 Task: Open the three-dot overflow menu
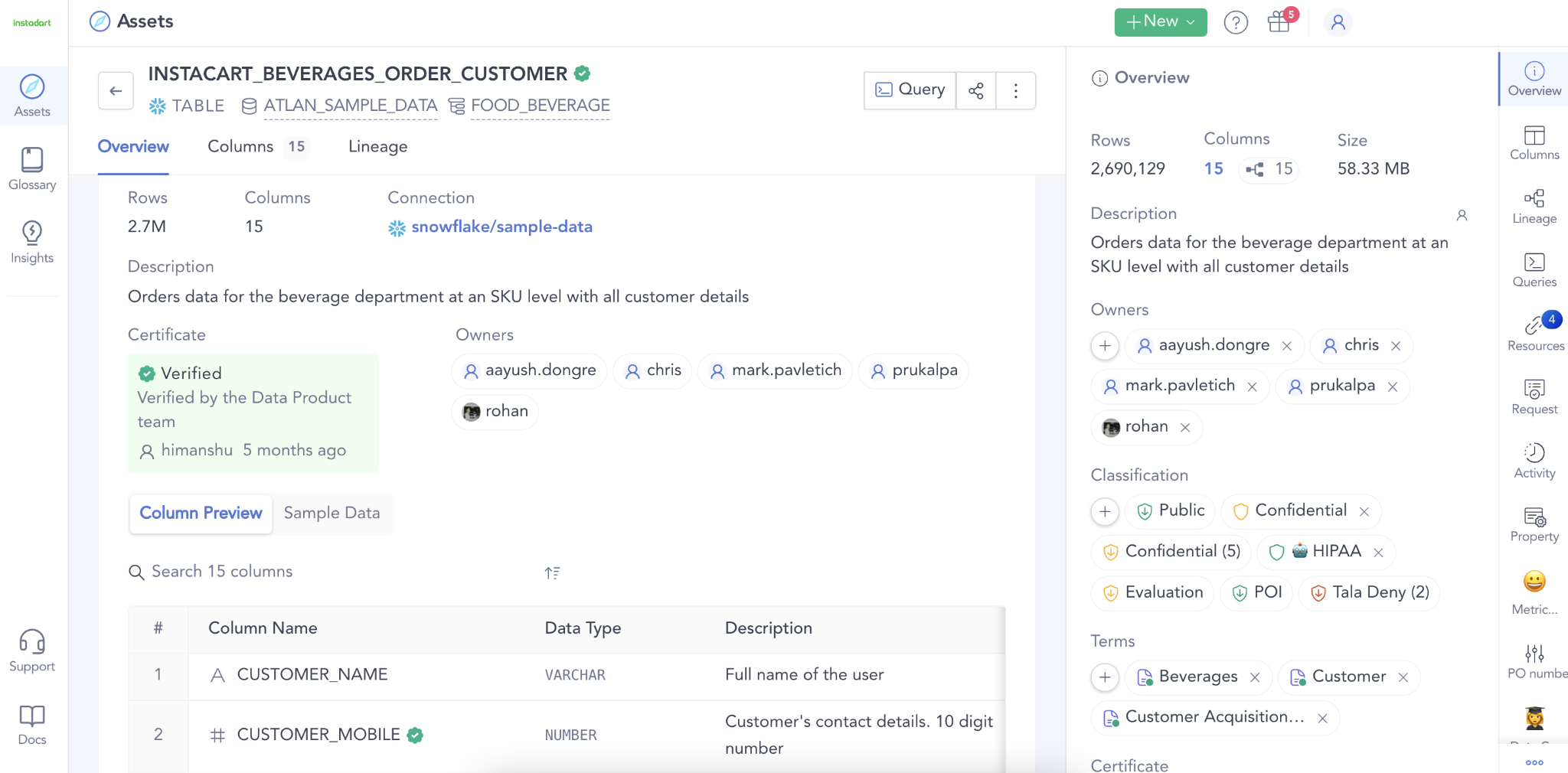pyautogui.click(x=1016, y=90)
